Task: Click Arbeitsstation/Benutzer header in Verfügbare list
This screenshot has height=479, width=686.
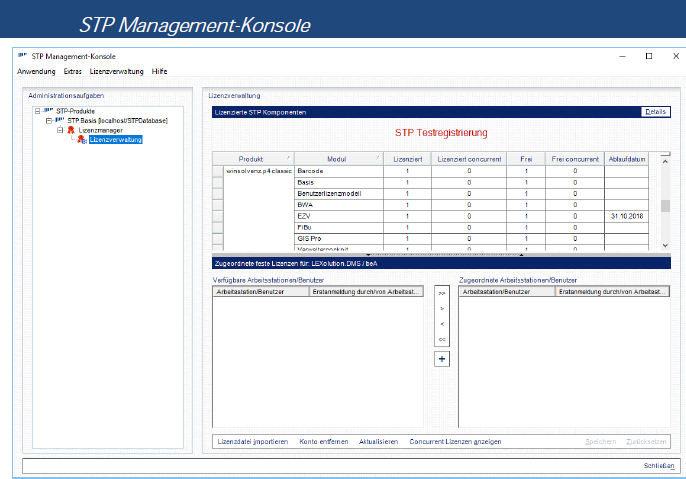Action: [x=261, y=291]
